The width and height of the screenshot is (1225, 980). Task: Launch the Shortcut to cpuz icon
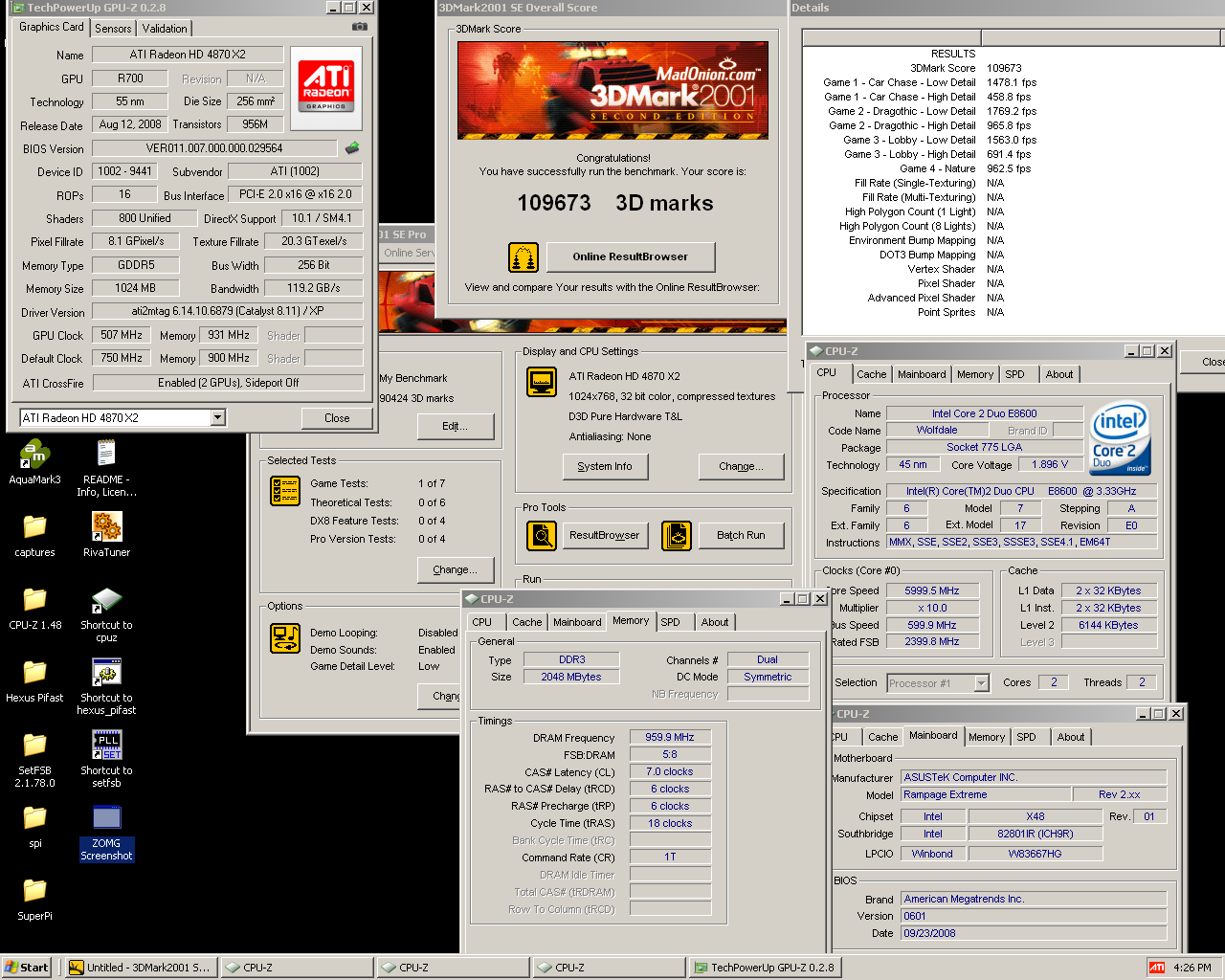coord(106,614)
